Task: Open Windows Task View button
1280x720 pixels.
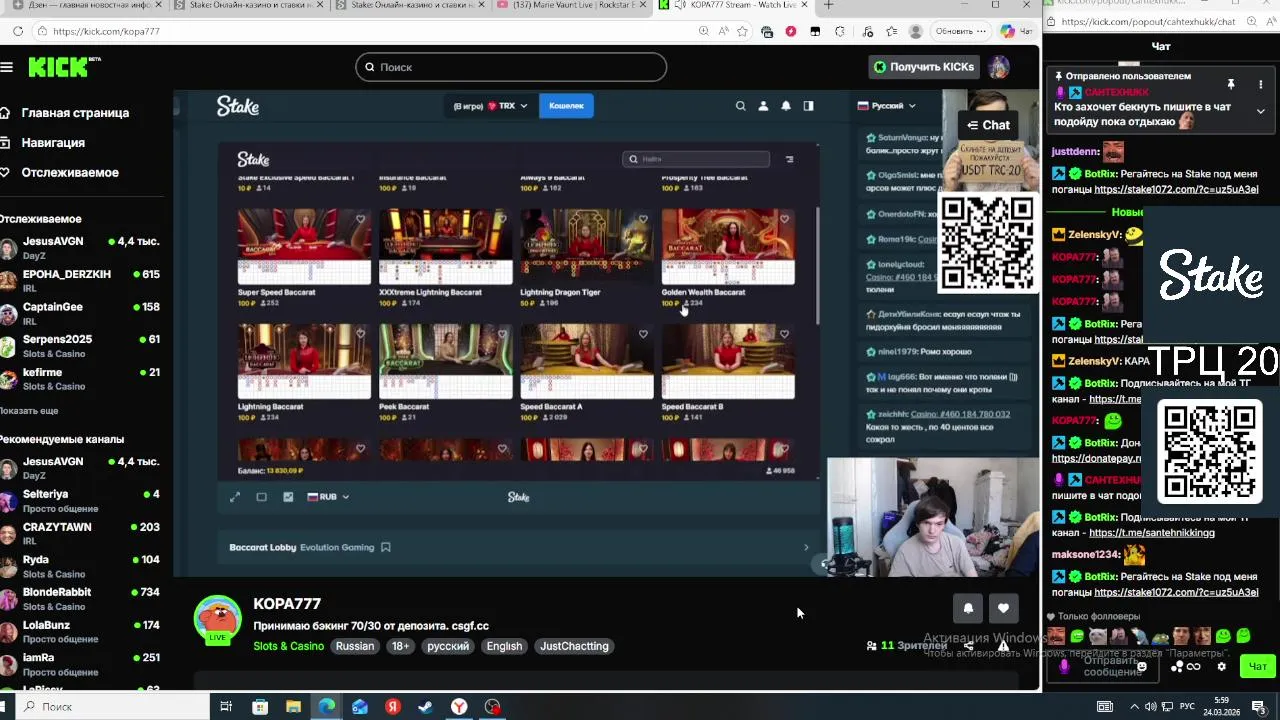Action: pyautogui.click(x=226, y=707)
